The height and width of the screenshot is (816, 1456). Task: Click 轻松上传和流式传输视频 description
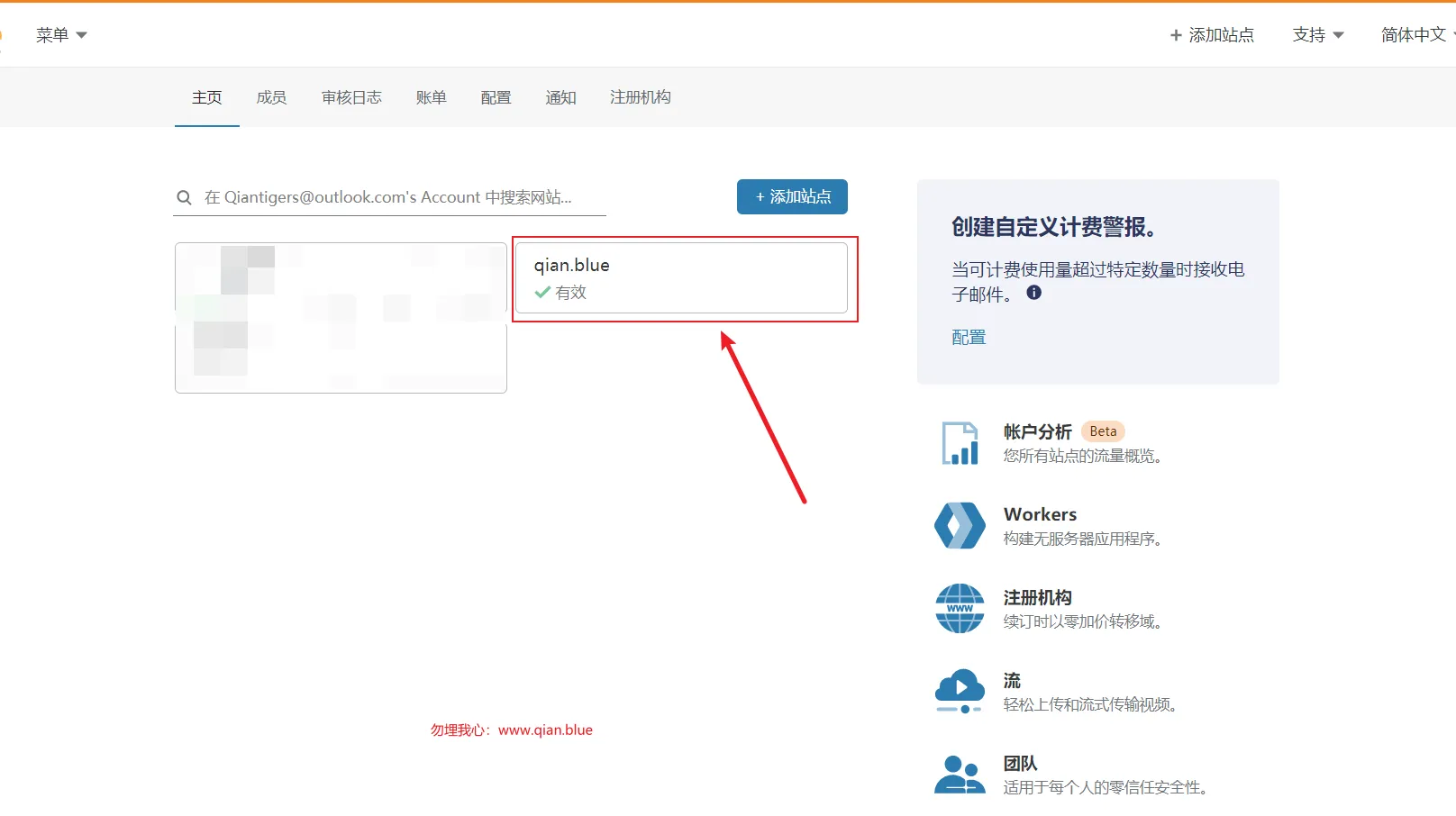click(x=1091, y=704)
